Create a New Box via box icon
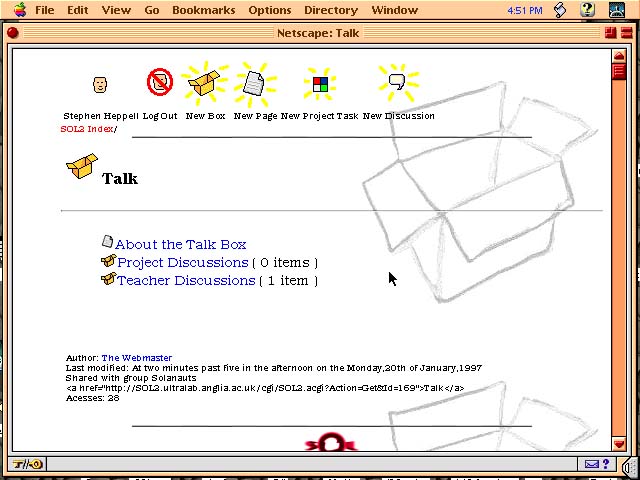 click(x=204, y=83)
